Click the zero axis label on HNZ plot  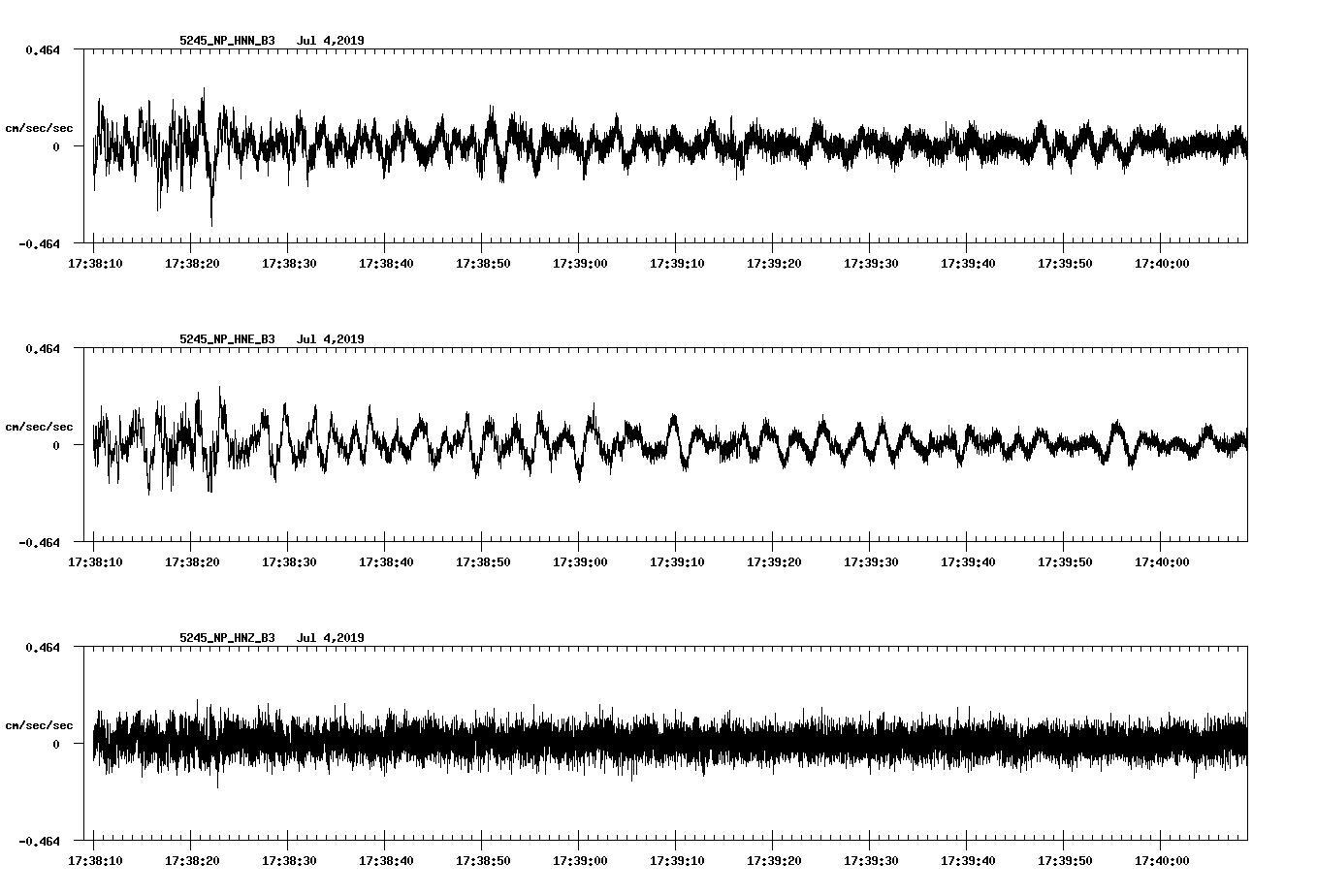coord(55,744)
